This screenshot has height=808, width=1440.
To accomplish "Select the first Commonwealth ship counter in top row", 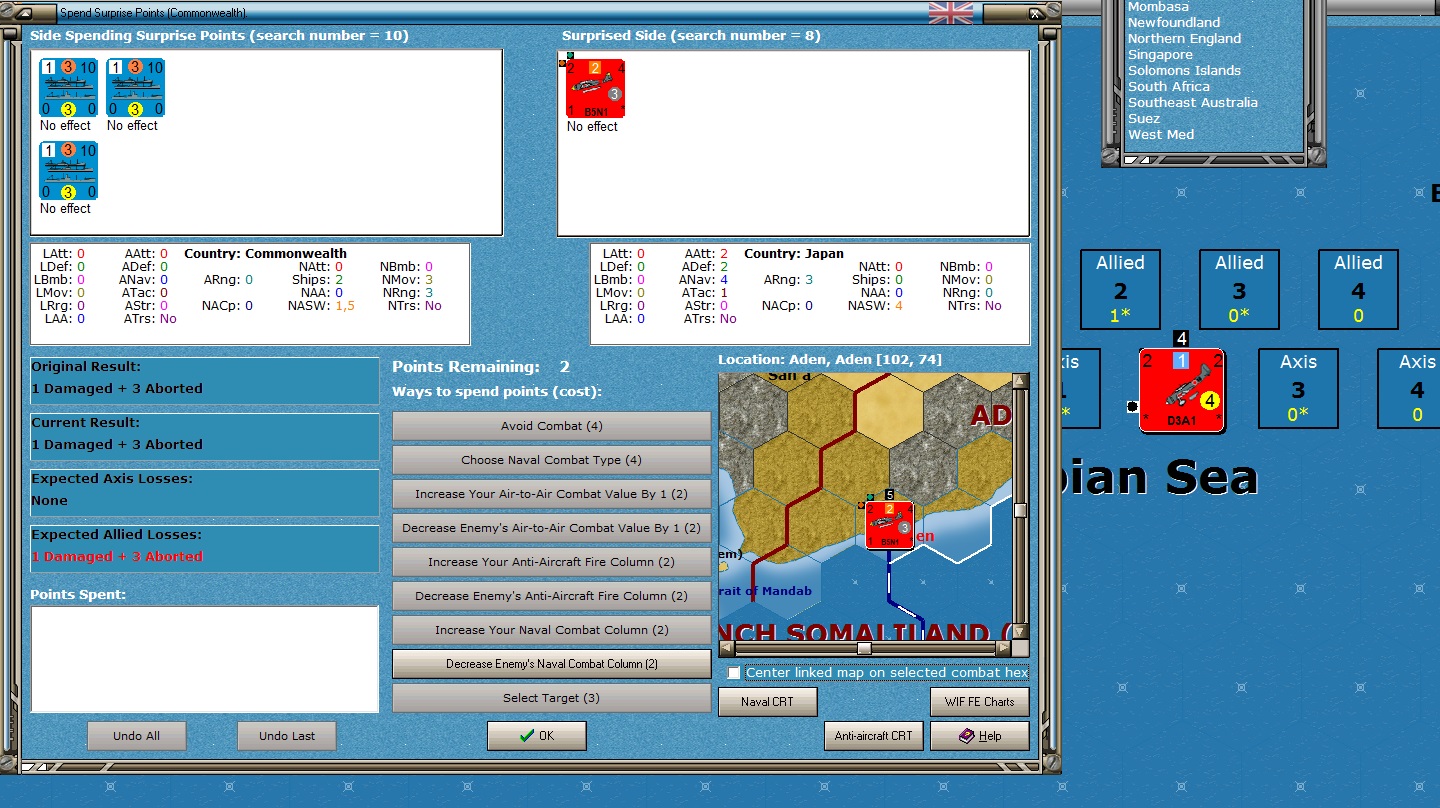I will click(68, 87).
